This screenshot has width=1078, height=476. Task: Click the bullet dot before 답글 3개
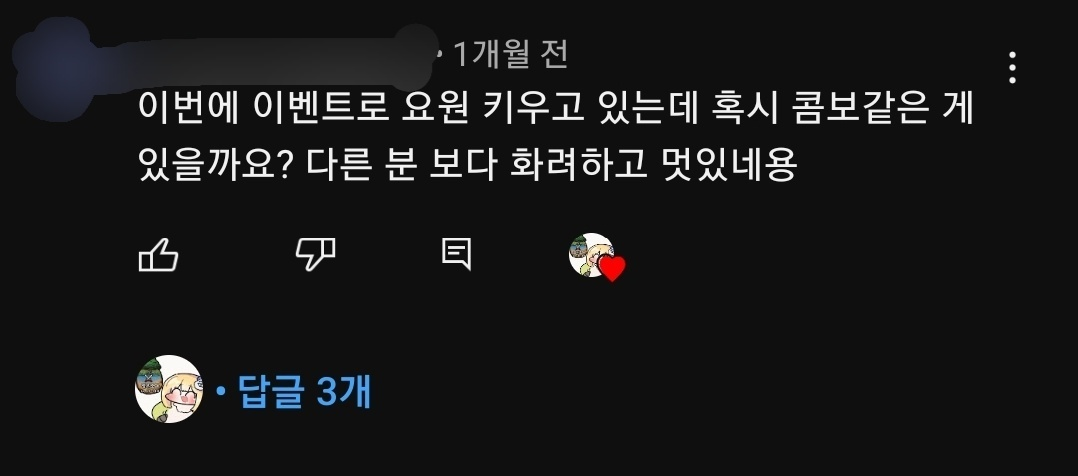click(x=221, y=391)
